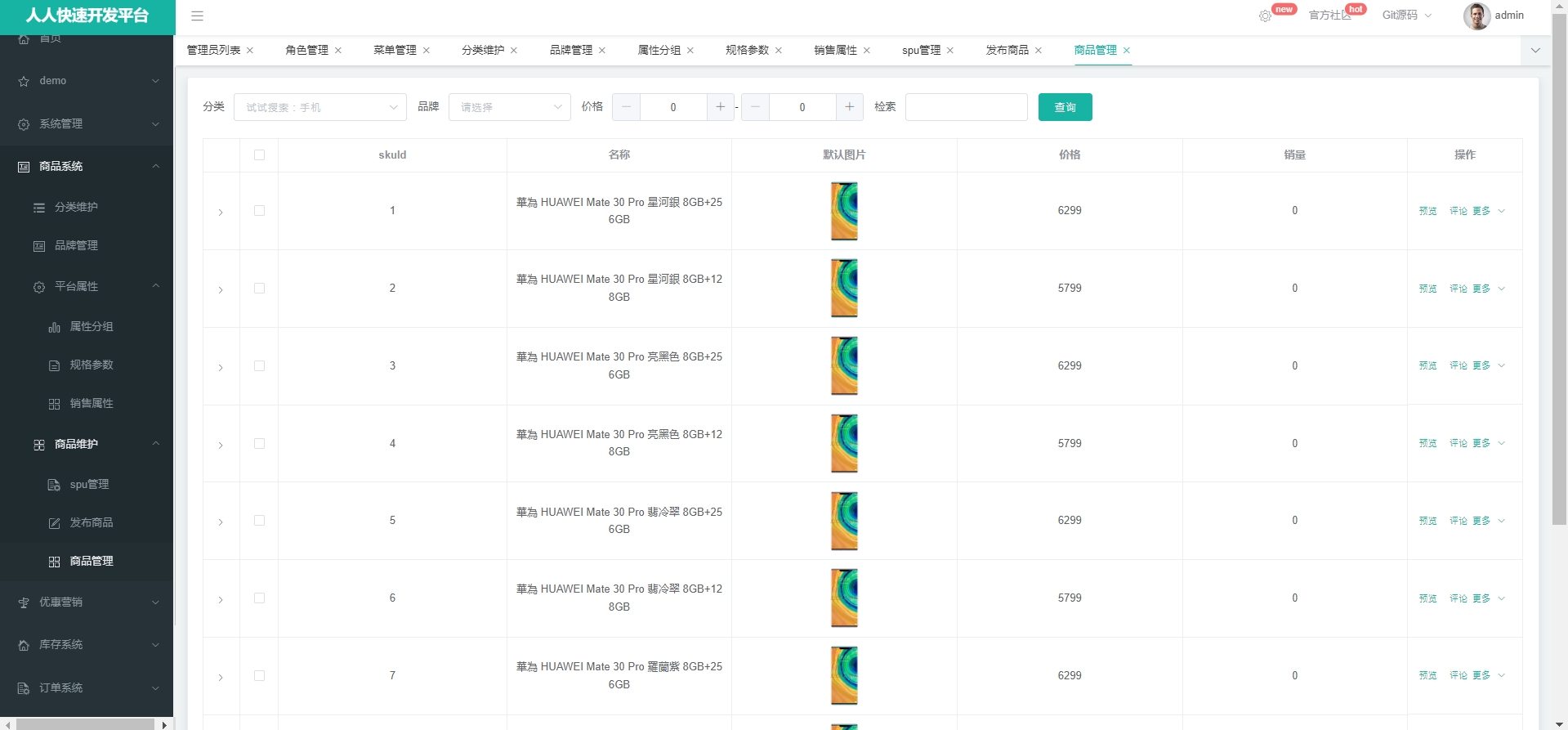Click the sidebar horizontal scrollbar
Screen dimensions: 1568x730
85,724
